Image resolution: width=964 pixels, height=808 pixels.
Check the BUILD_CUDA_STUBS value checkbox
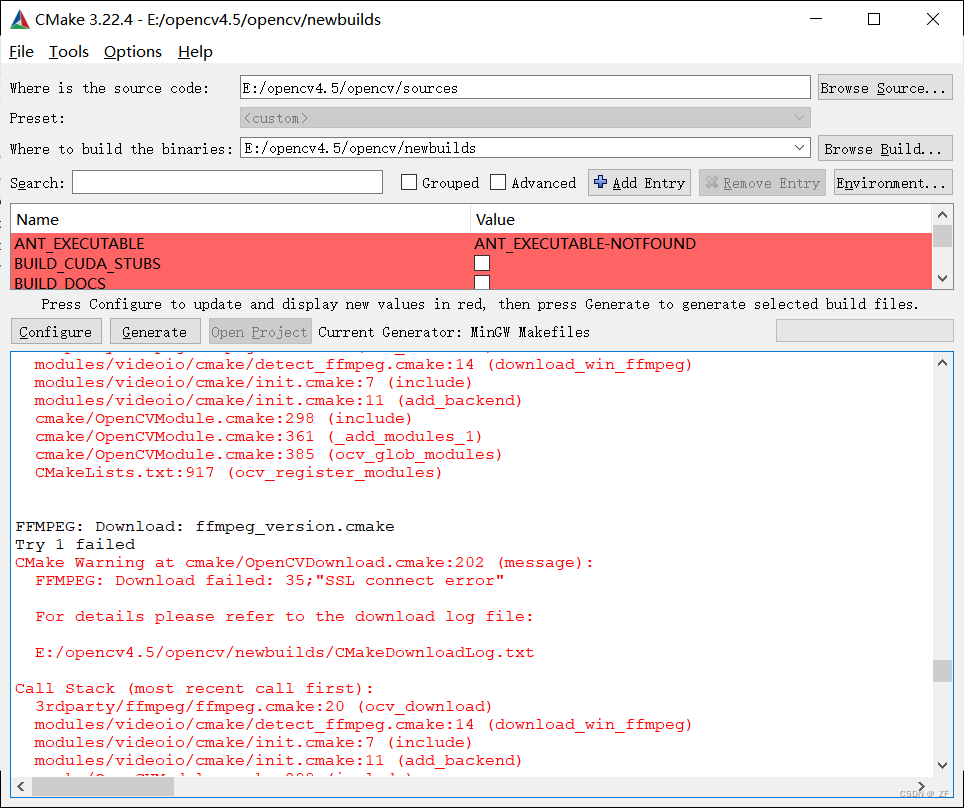click(482, 263)
